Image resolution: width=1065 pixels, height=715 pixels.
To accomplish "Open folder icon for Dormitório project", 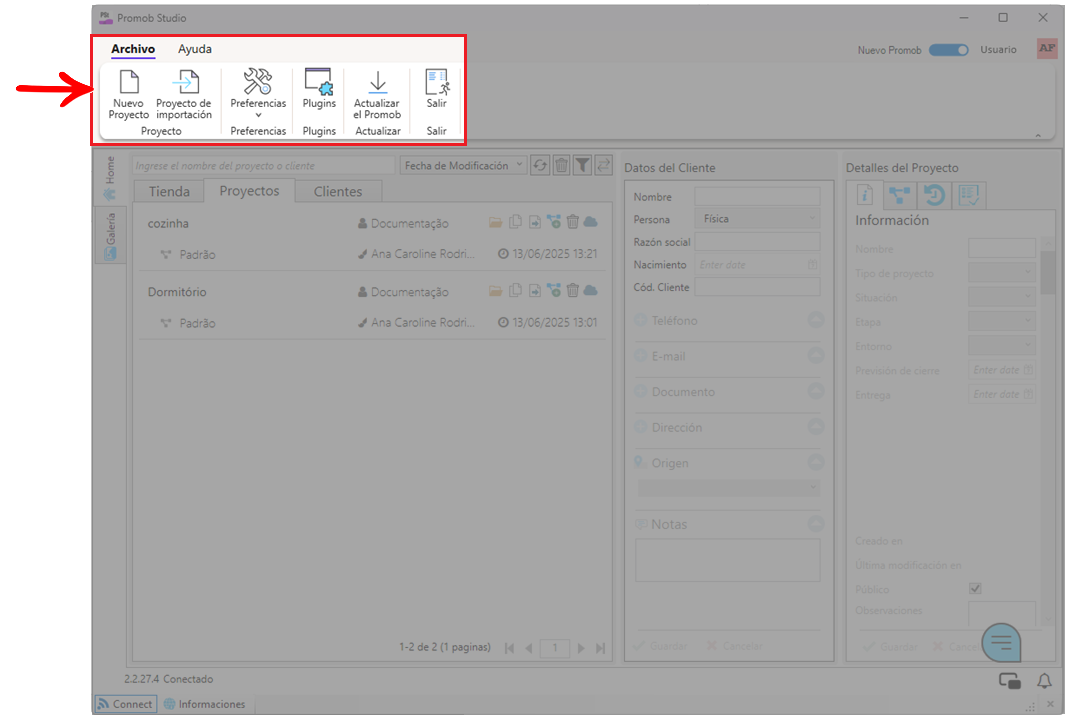I will coord(496,291).
